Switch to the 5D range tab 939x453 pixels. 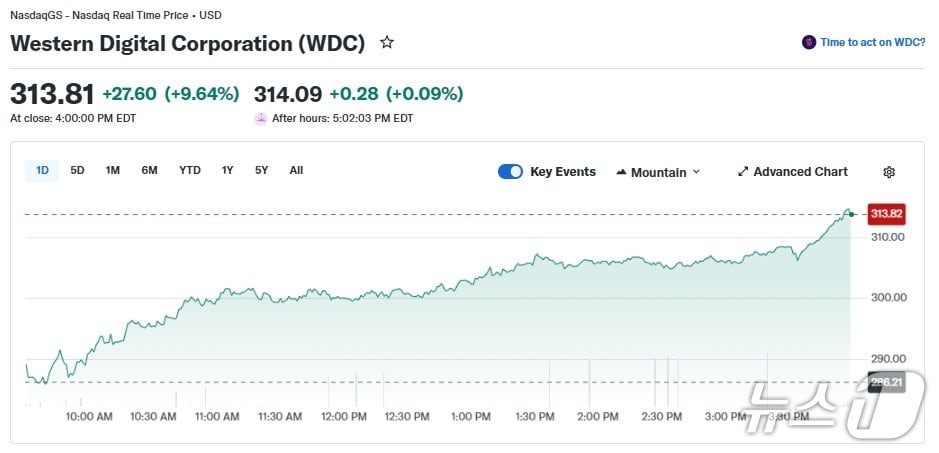point(77,170)
